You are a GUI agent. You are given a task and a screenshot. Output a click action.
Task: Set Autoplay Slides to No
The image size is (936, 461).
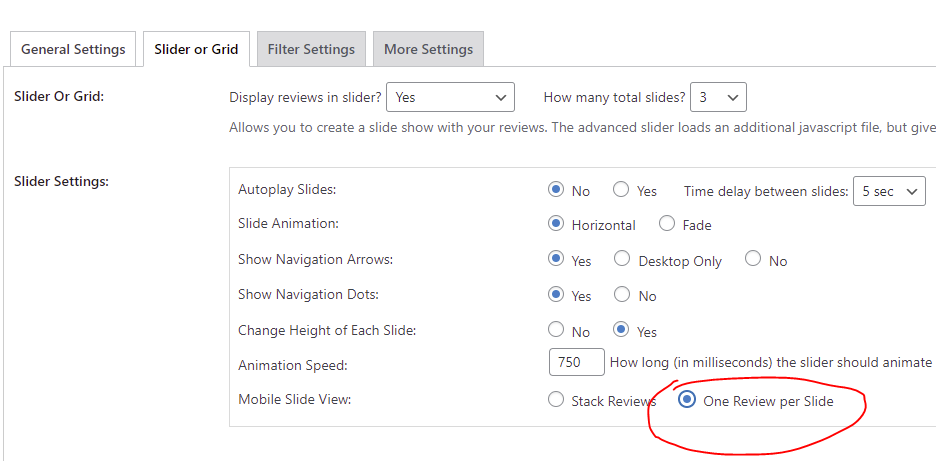(556, 190)
